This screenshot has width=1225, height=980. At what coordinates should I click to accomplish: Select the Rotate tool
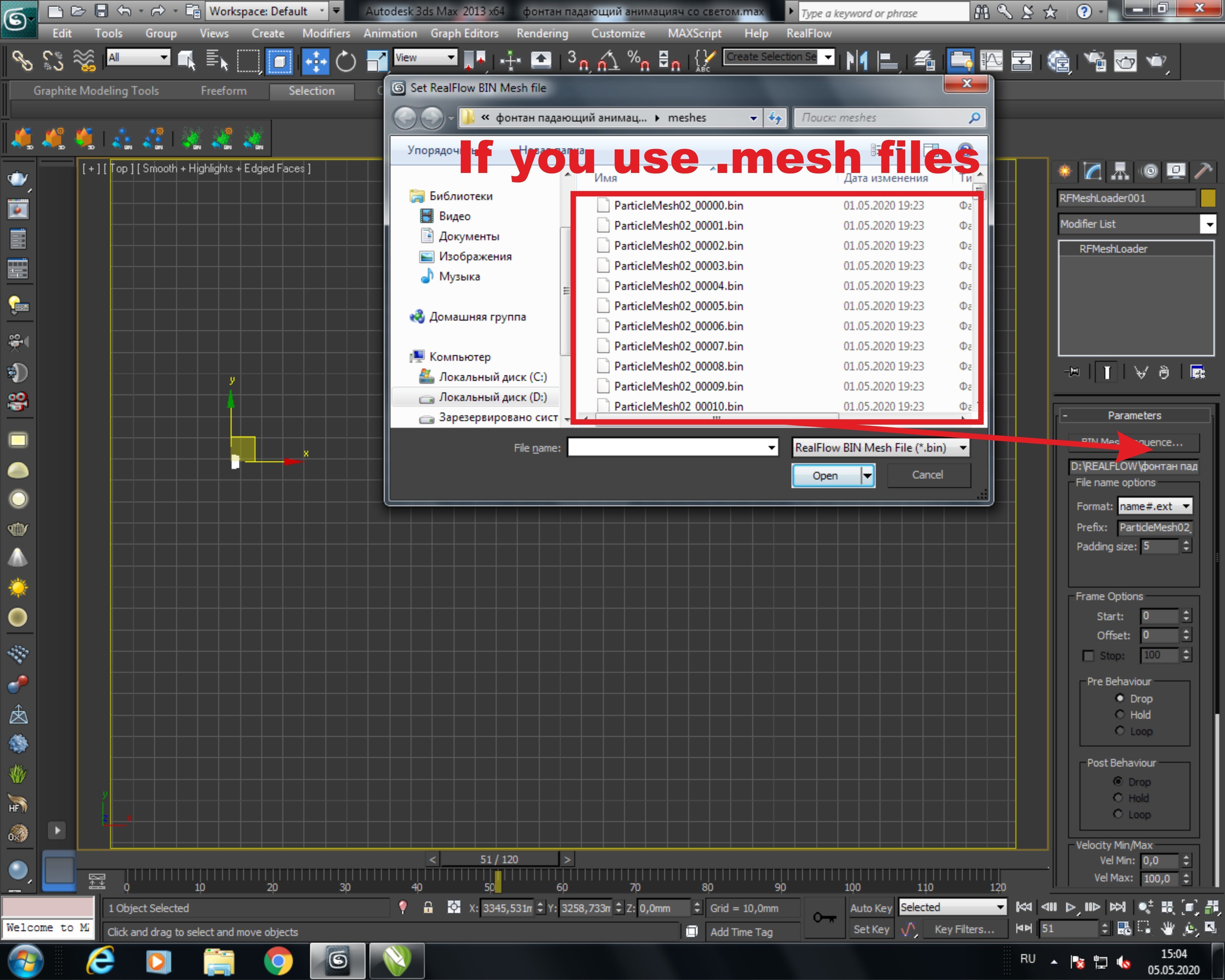pos(345,61)
